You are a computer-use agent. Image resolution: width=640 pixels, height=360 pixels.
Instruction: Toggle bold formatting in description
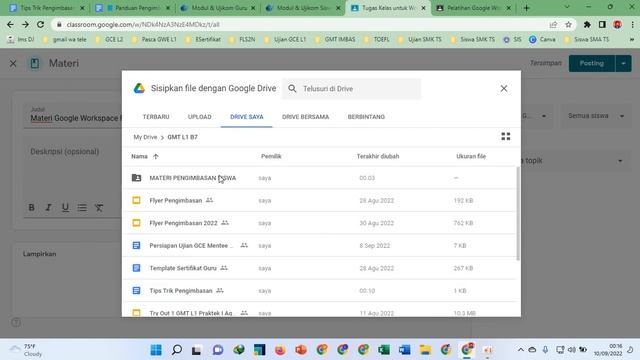(31, 207)
